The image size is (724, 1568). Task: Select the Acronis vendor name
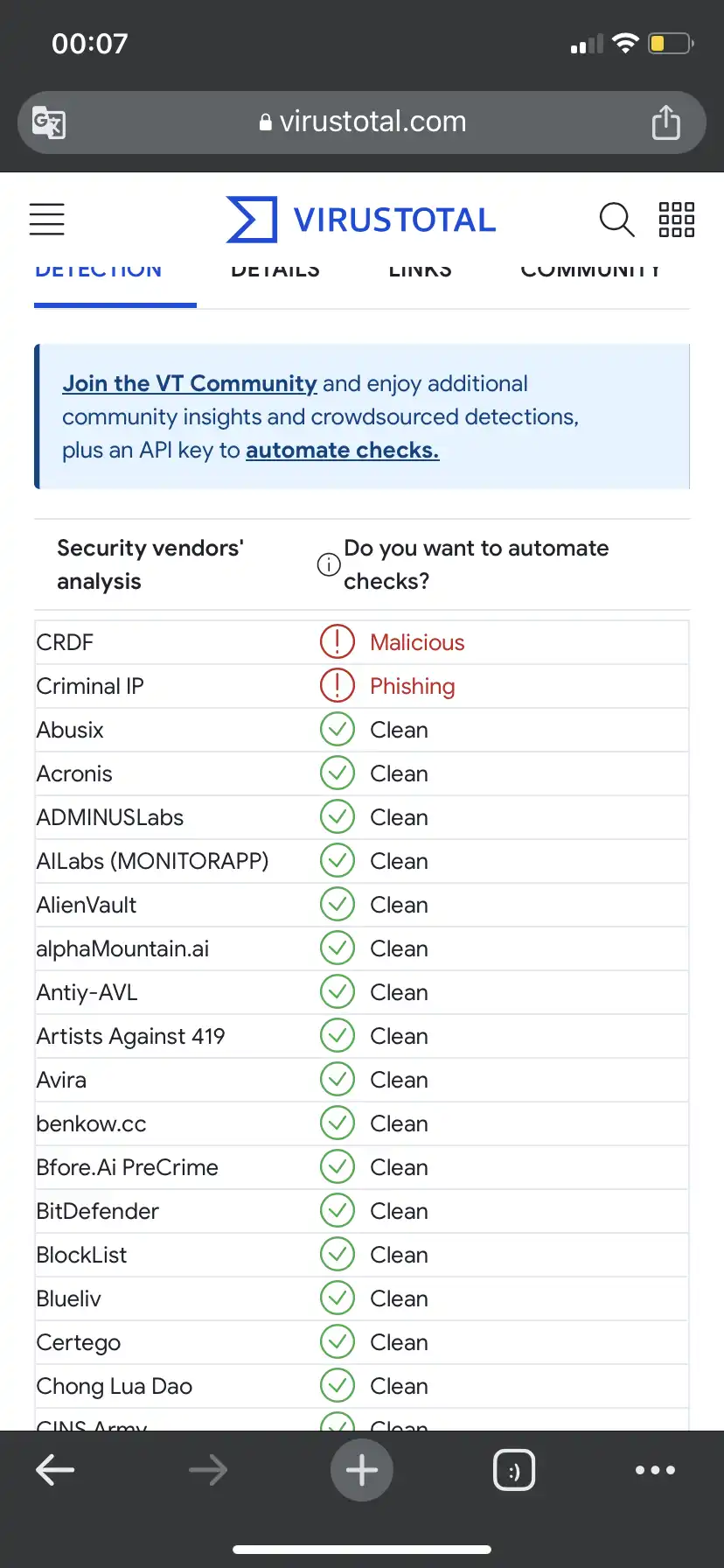click(74, 773)
